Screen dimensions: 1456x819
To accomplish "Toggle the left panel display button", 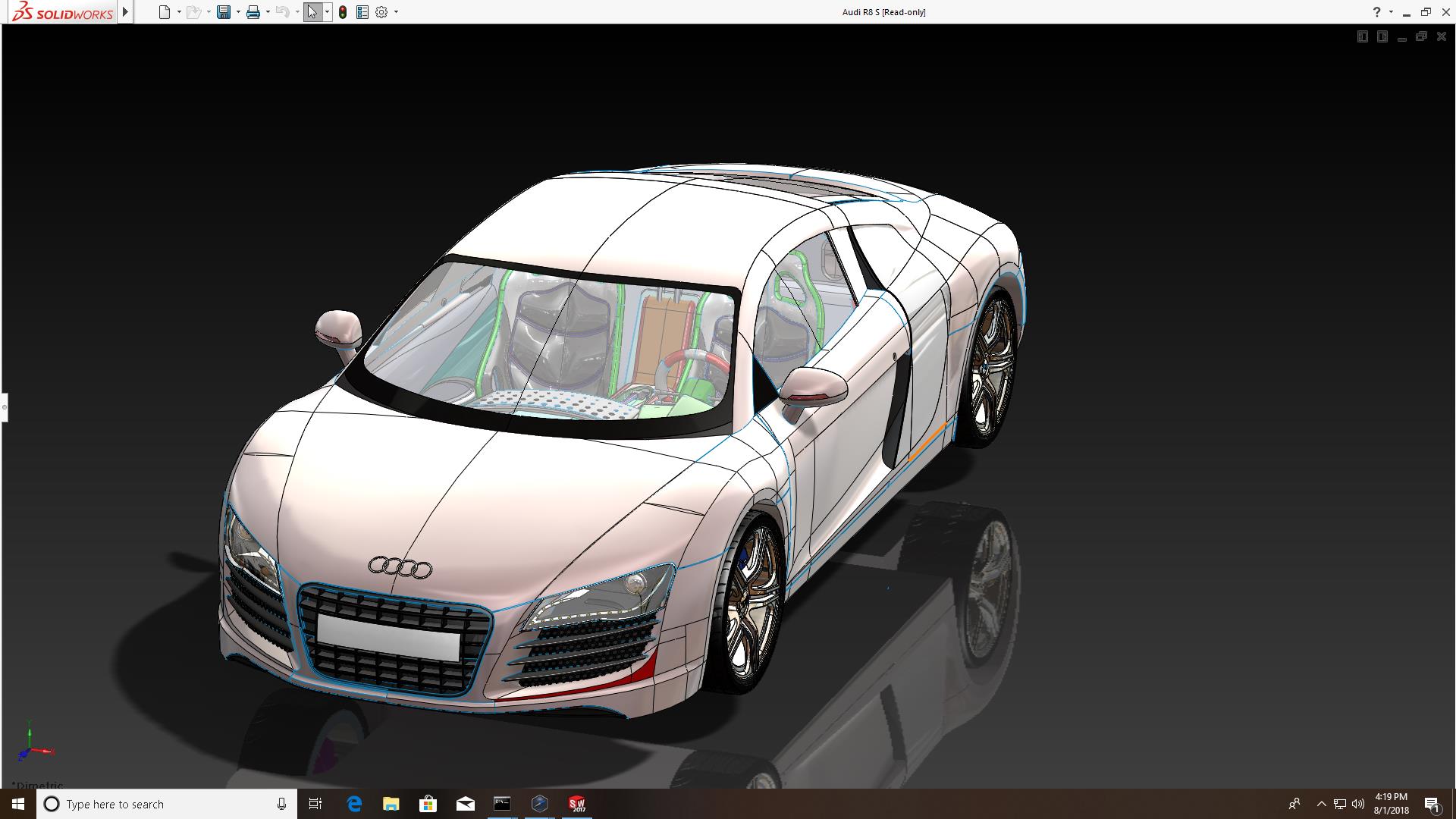I will 1363,36.
